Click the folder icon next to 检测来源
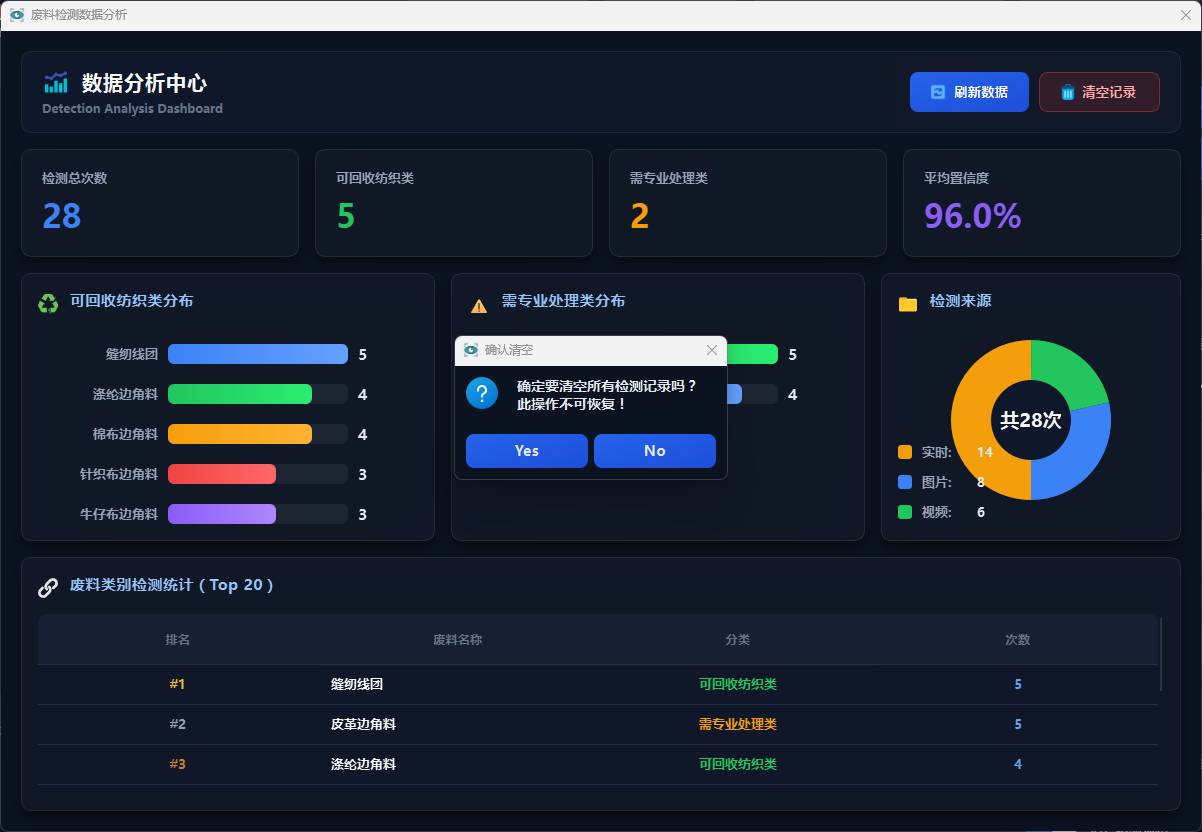This screenshot has width=1202, height=832. [908, 304]
